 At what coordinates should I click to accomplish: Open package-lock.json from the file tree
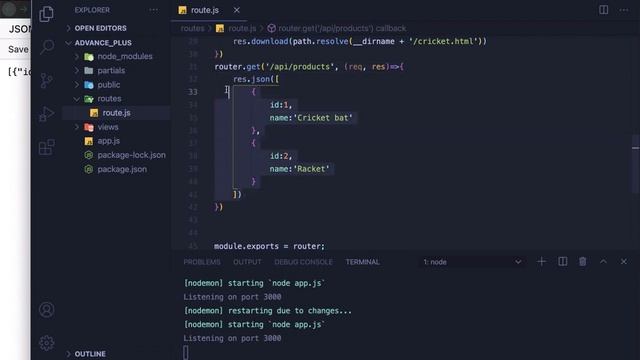(131, 155)
